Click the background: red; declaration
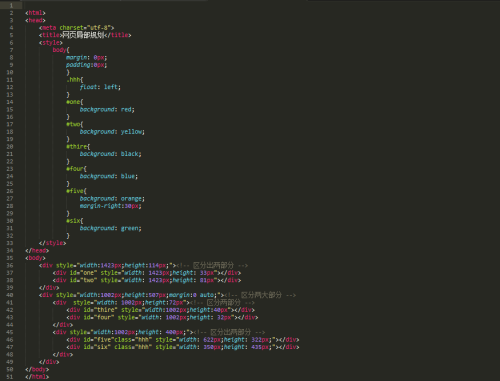500x381 pixels. tap(107, 109)
